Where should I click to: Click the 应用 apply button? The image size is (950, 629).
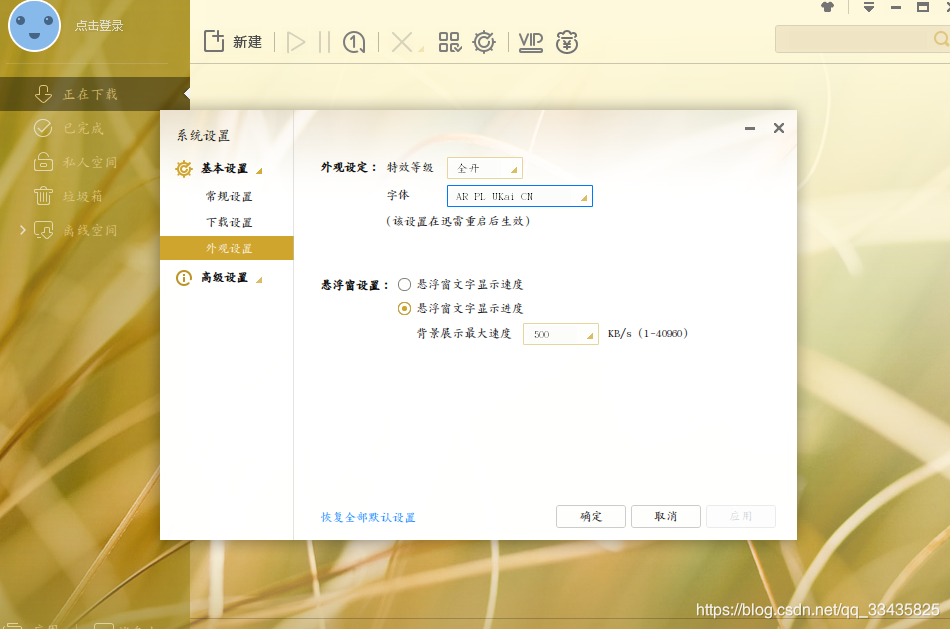pos(741,516)
